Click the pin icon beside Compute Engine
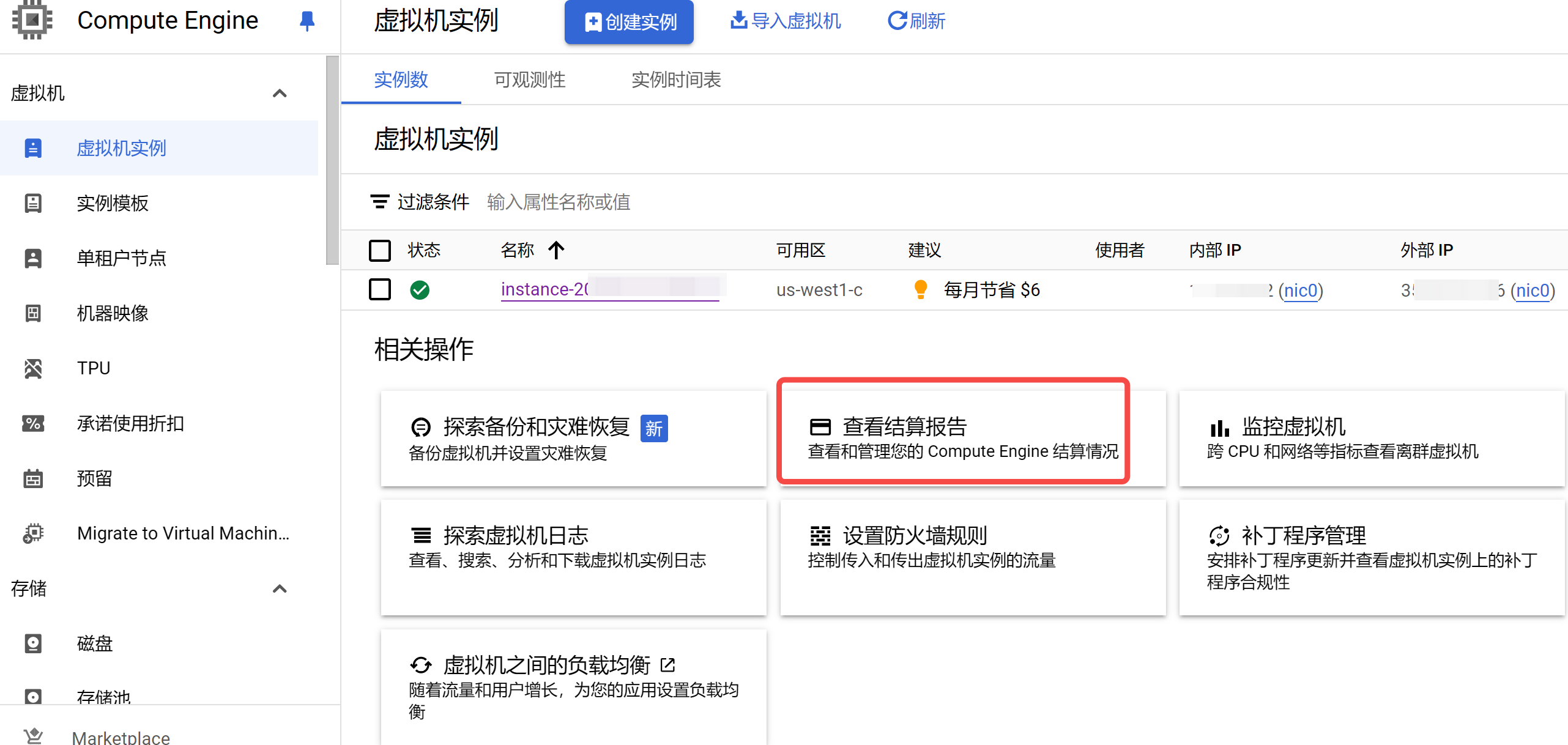 click(307, 21)
